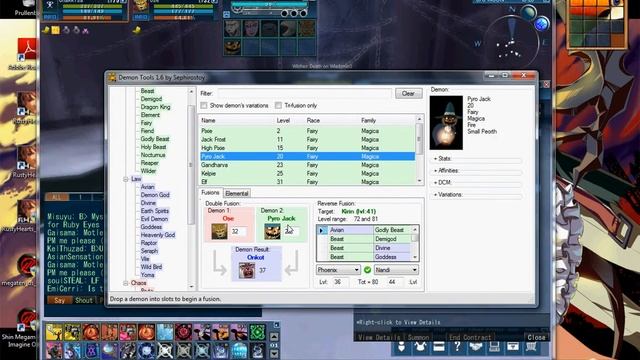Switch to the Elemental tab

236,193
